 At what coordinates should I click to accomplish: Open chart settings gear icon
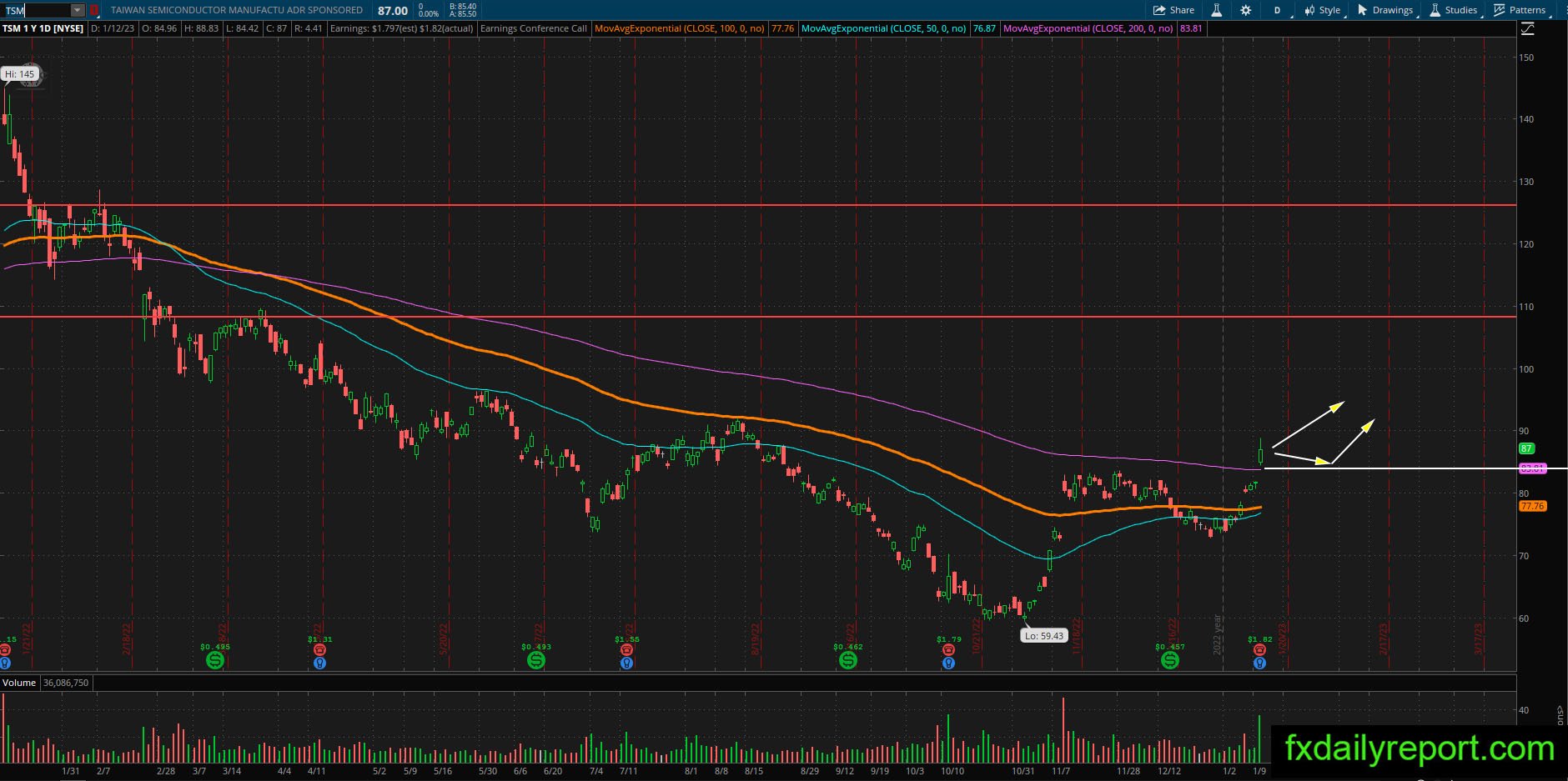[x=1245, y=10]
